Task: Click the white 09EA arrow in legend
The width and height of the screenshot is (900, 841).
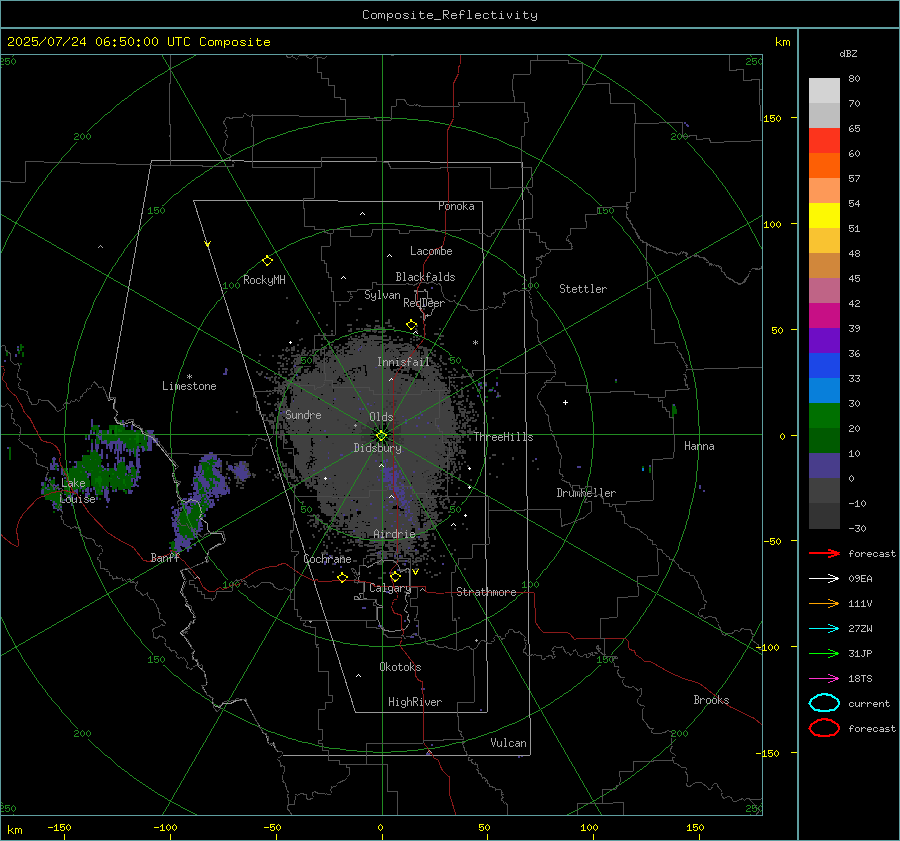Action: pos(824,578)
